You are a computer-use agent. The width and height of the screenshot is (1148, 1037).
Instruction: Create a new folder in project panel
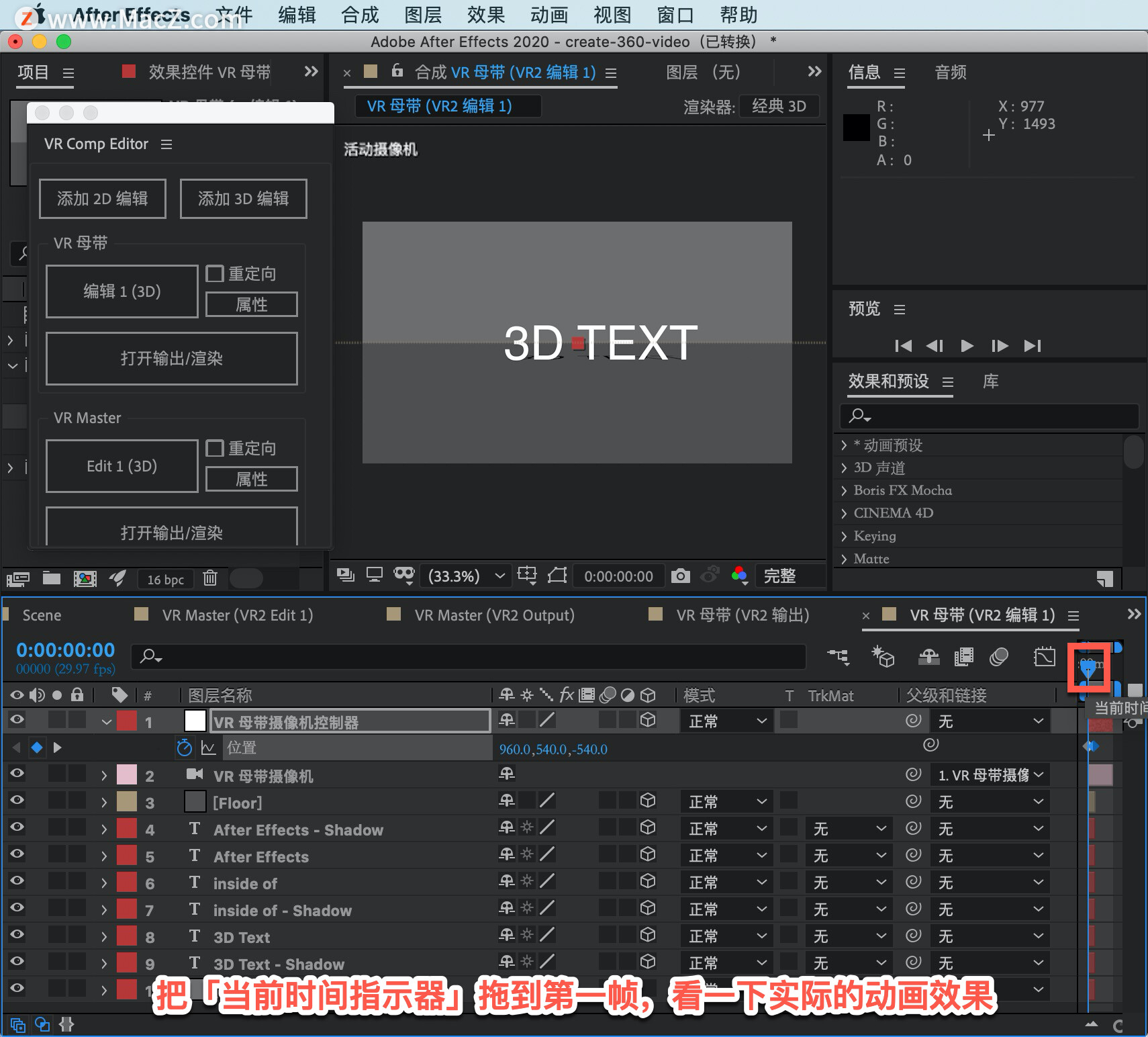pyautogui.click(x=52, y=578)
